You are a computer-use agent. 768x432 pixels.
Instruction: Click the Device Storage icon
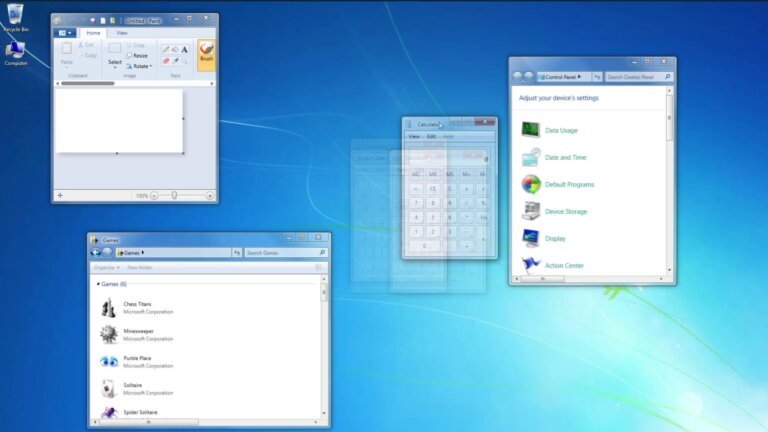pyautogui.click(x=530, y=211)
